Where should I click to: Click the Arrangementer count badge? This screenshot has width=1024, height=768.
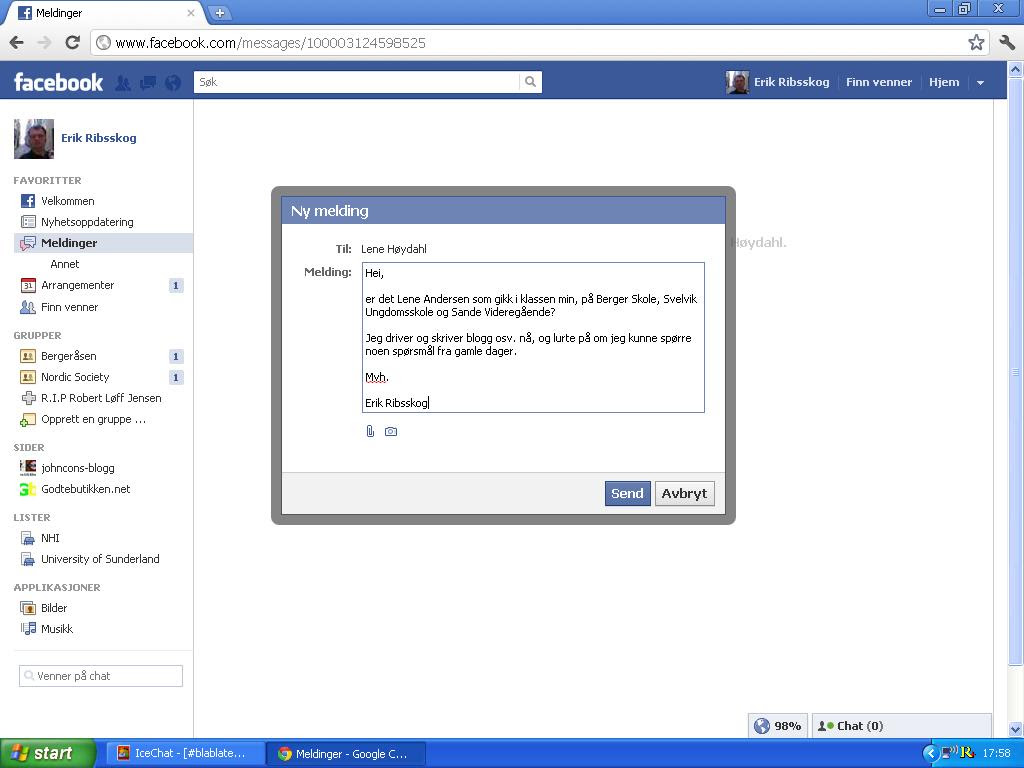(176, 285)
